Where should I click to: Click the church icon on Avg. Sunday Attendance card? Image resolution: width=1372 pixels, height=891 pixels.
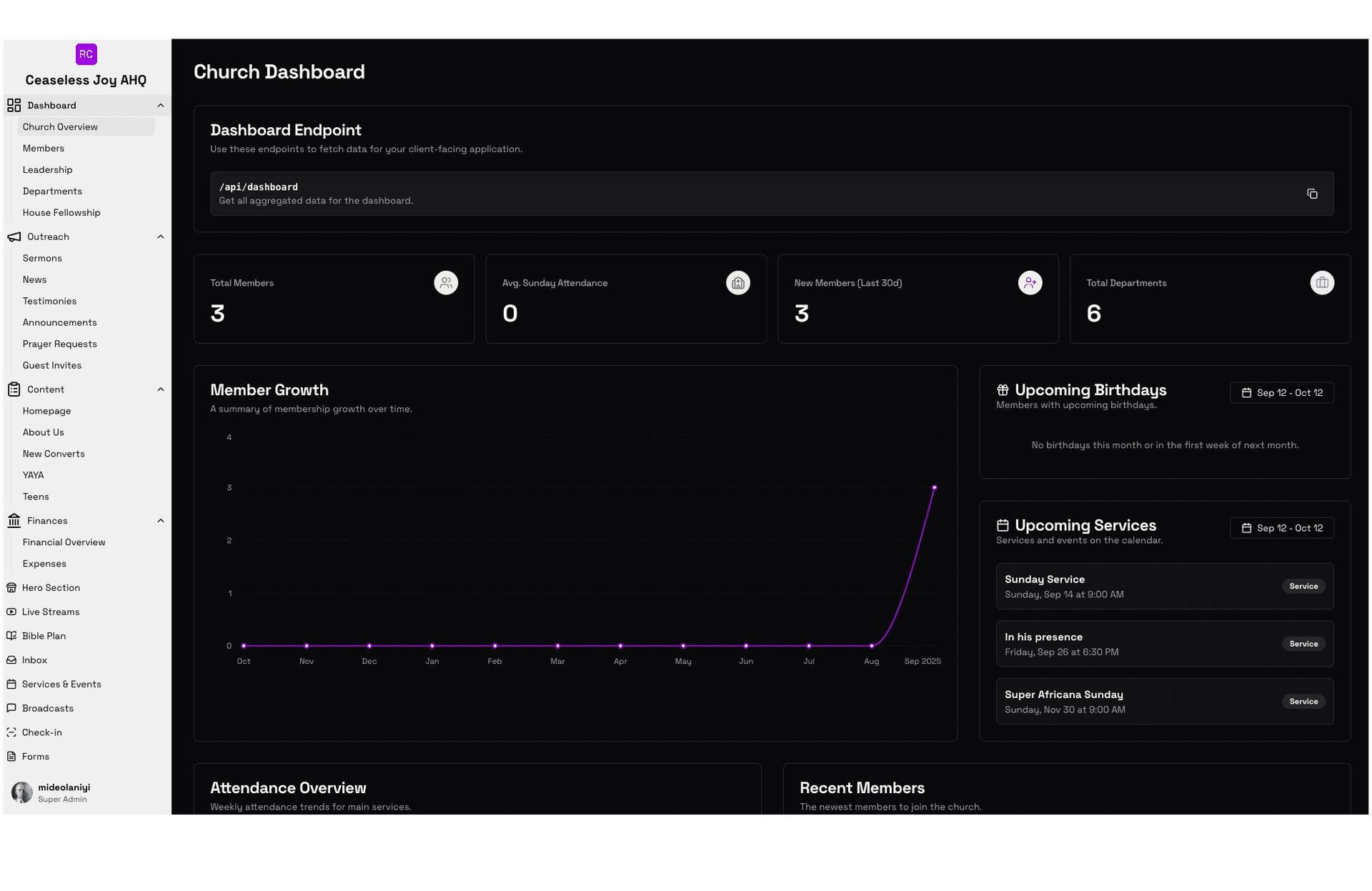(x=737, y=282)
